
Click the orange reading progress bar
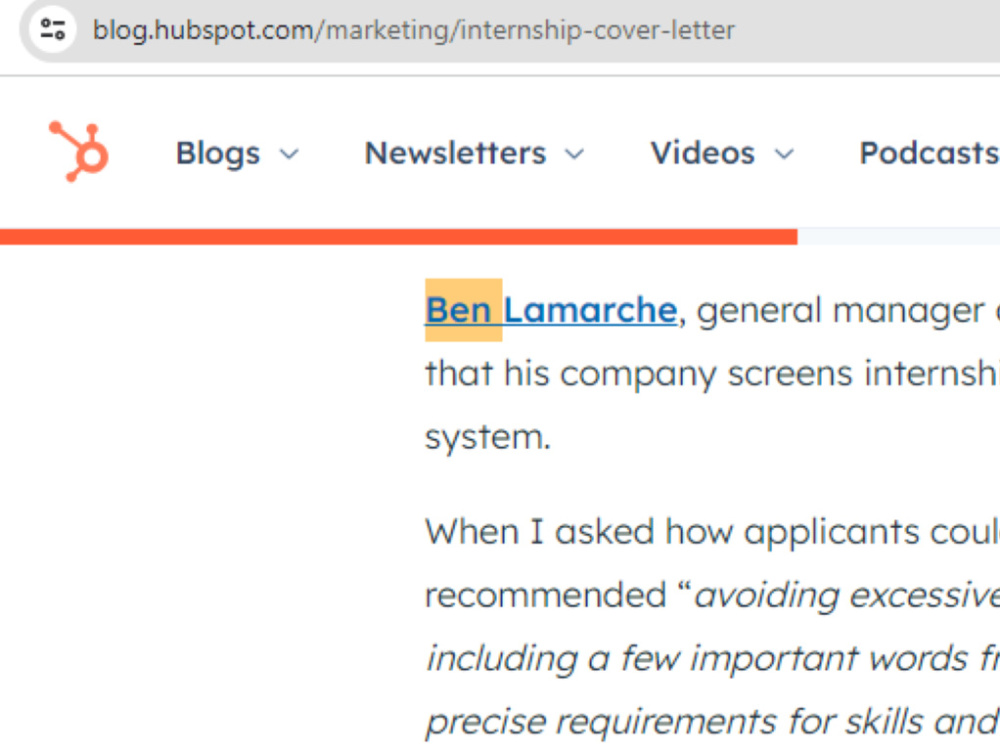pyautogui.click(x=399, y=237)
